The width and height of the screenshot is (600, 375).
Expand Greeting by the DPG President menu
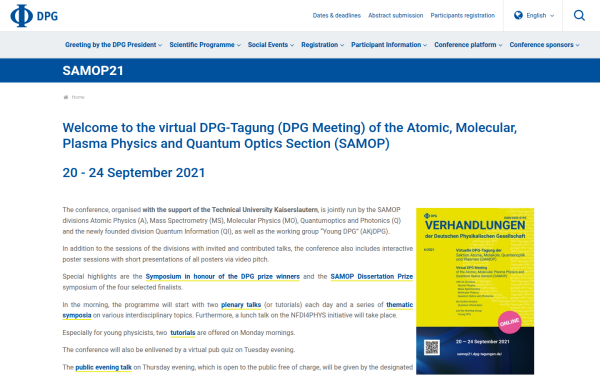point(113,45)
